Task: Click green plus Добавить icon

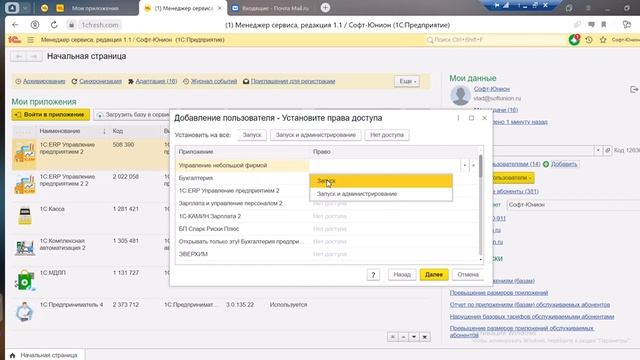Action: 546,164
